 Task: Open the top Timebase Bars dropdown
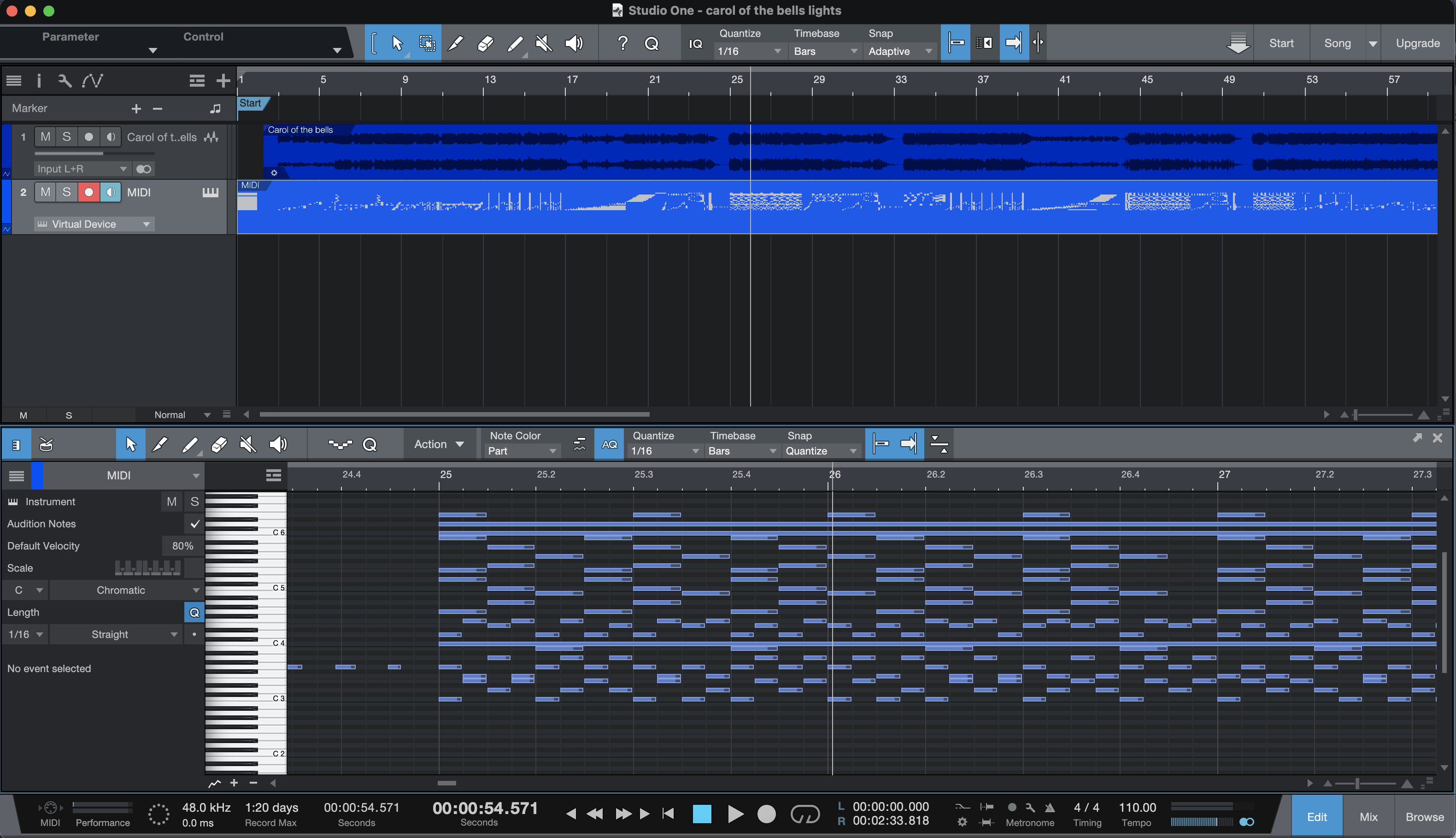click(x=825, y=51)
